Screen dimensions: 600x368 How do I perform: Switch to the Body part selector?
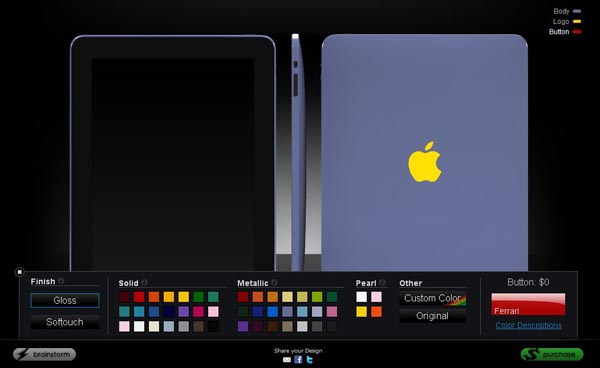click(x=567, y=11)
